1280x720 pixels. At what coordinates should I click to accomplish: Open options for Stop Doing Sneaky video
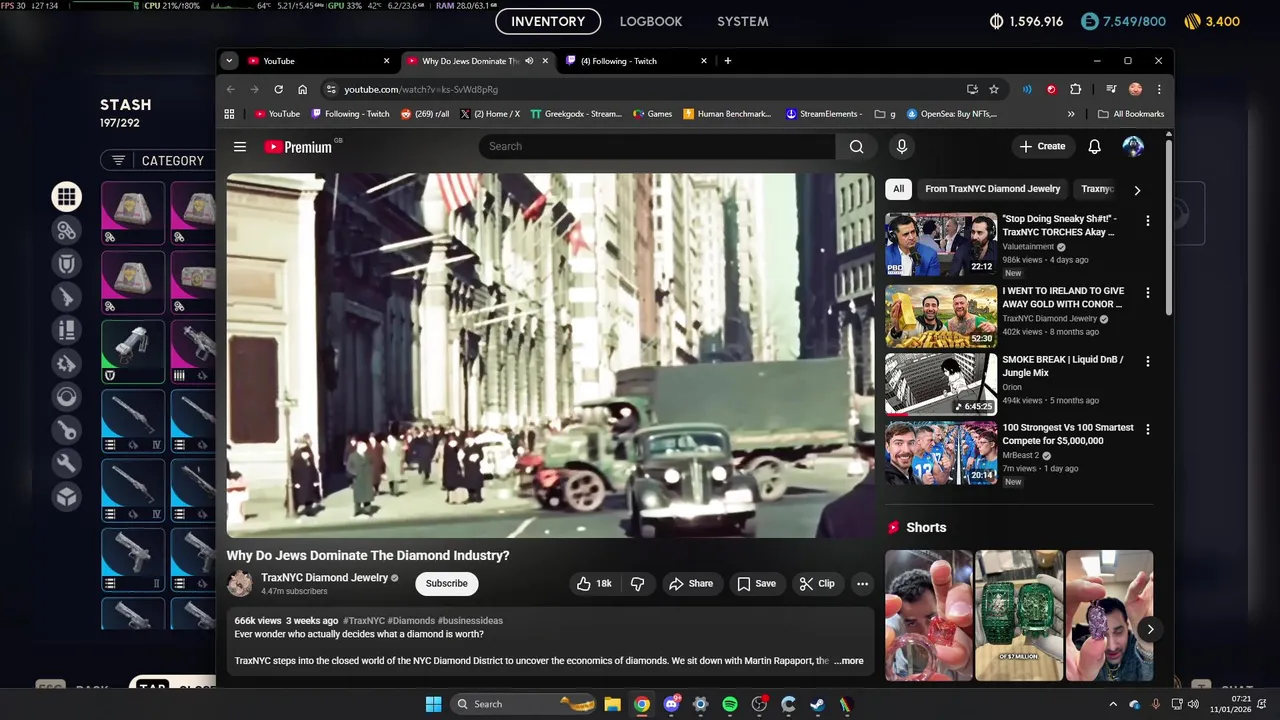1147,220
